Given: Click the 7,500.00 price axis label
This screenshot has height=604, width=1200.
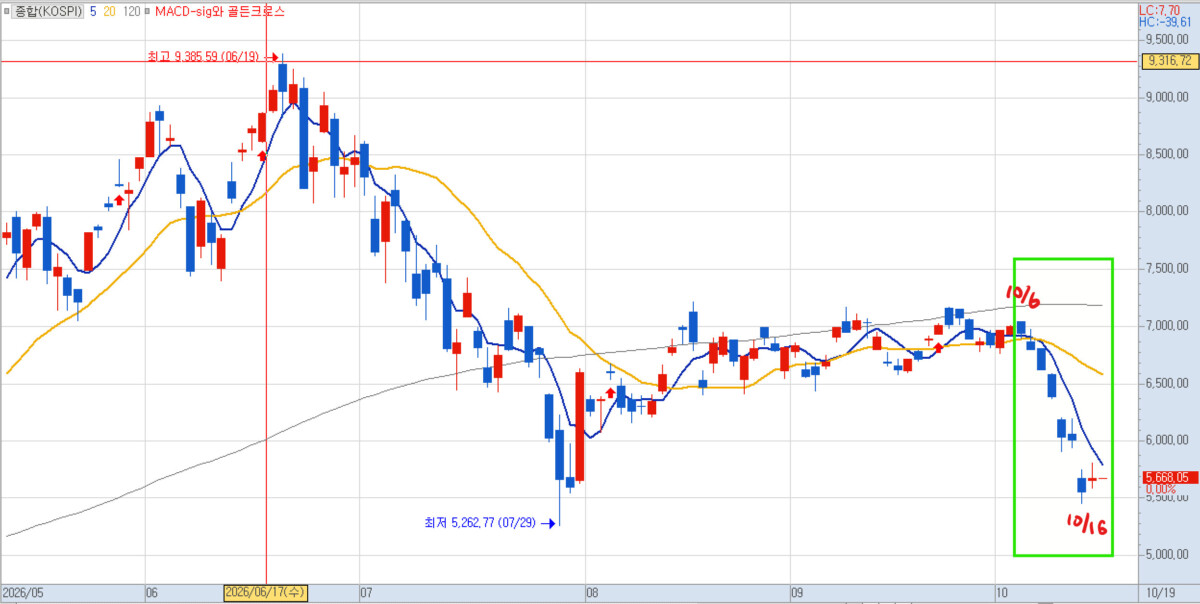Looking at the screenshot, I should click(1167, 268).
